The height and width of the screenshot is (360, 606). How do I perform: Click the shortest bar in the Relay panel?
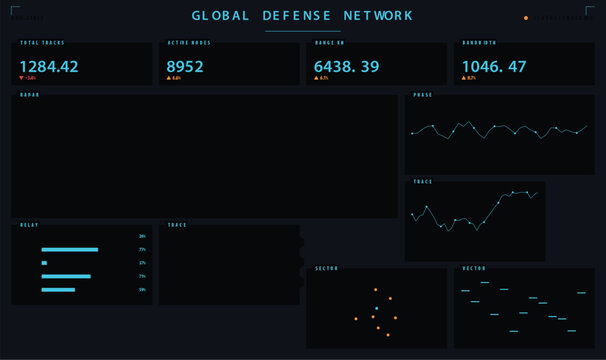pyautogui.click(x=44, y=263)
